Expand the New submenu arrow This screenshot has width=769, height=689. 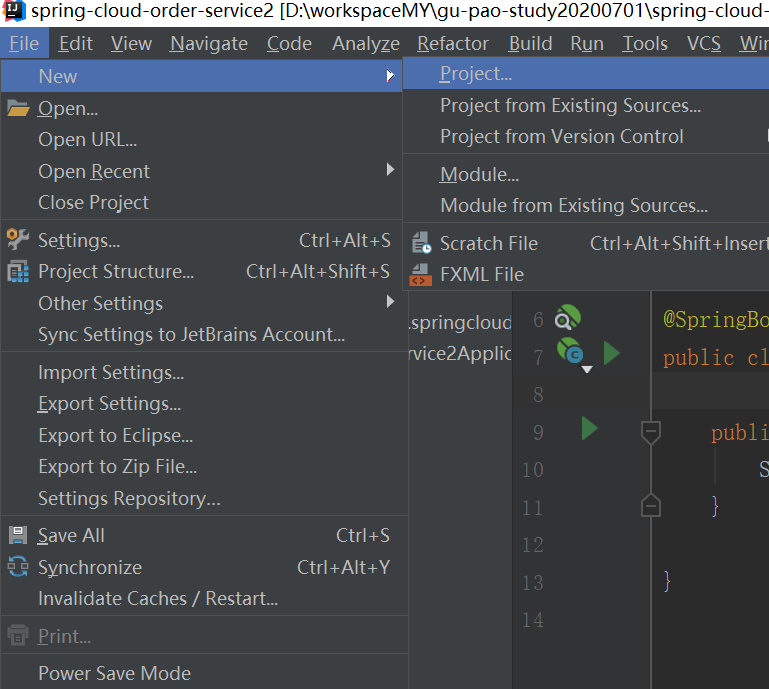coord(390,76)
